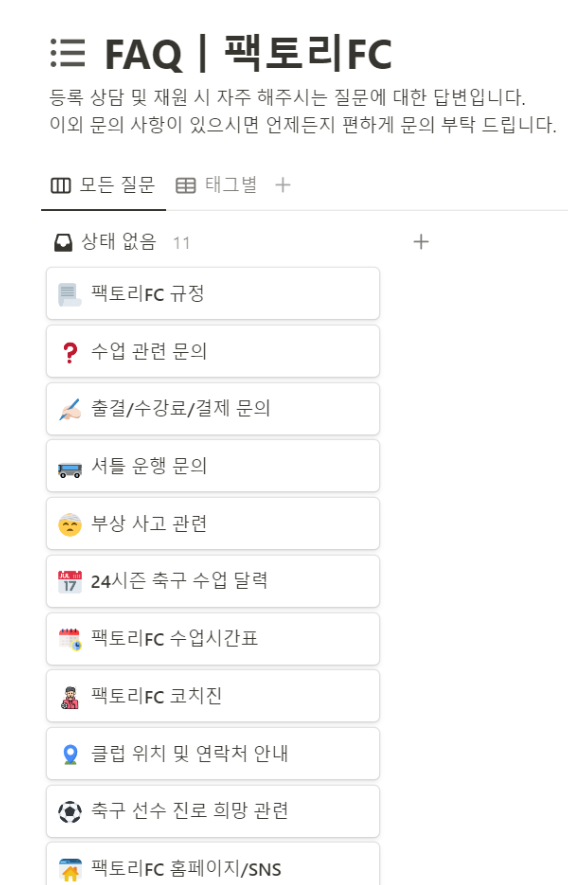The width and height of the screenshot is (568, 885).
Task: Add a new view with plus next to 태그별
Action: tap(283, 185)
